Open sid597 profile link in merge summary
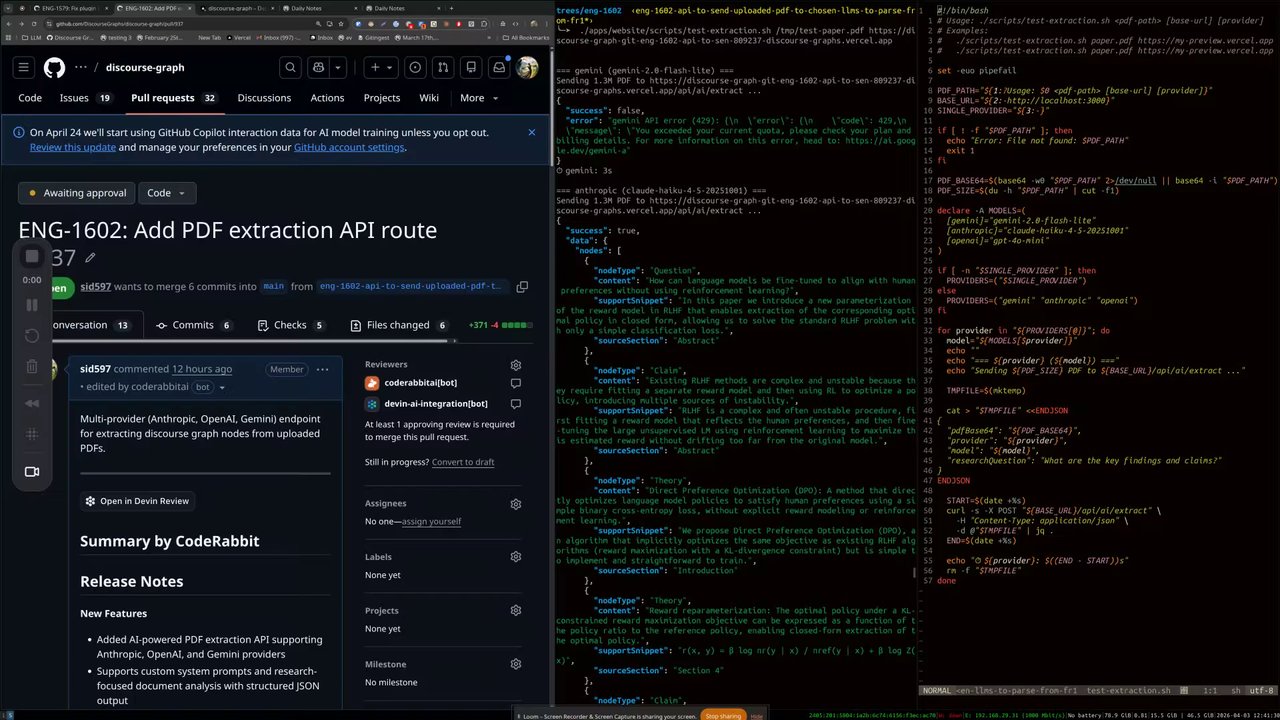1280x720 pixels. [x=96, y=287]
